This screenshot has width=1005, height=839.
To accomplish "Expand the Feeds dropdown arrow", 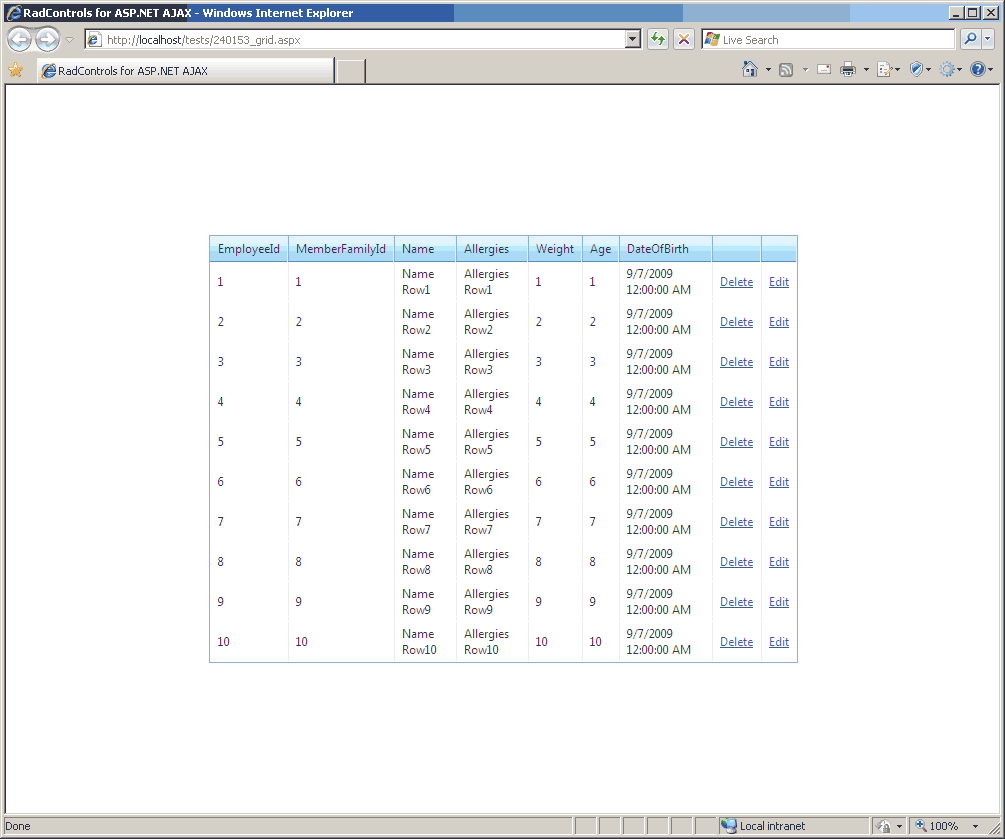I will coord(805,70).
